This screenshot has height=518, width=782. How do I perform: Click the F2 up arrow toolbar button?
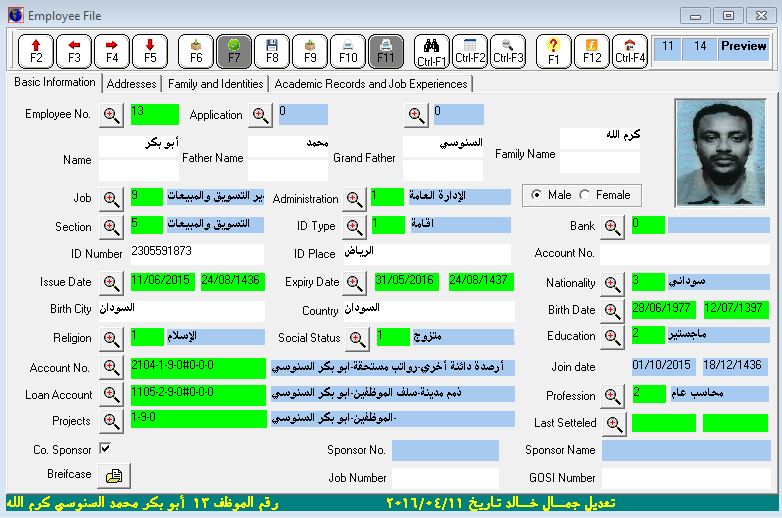[36, 50]
